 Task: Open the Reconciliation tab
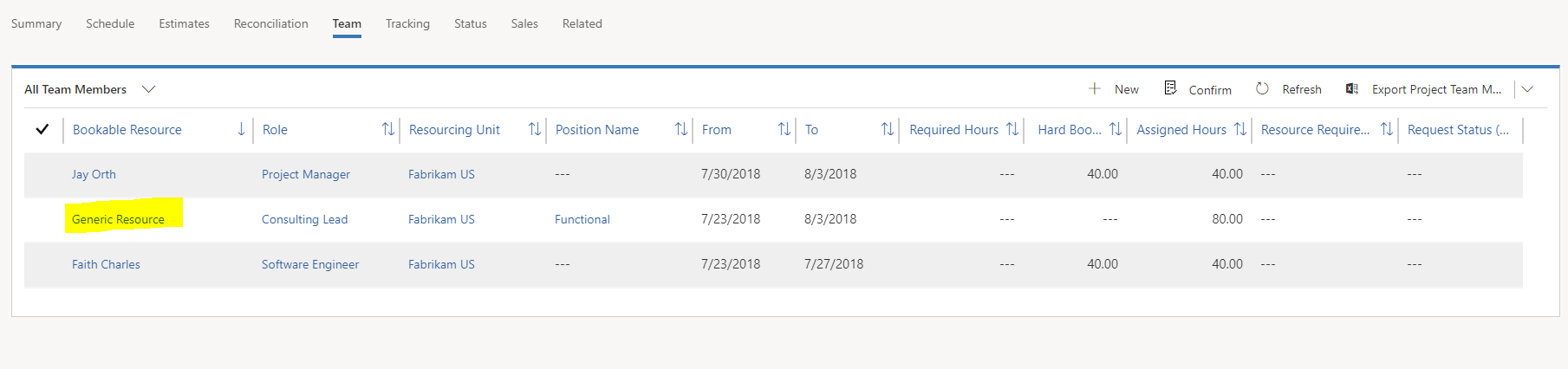click(270, 23)
